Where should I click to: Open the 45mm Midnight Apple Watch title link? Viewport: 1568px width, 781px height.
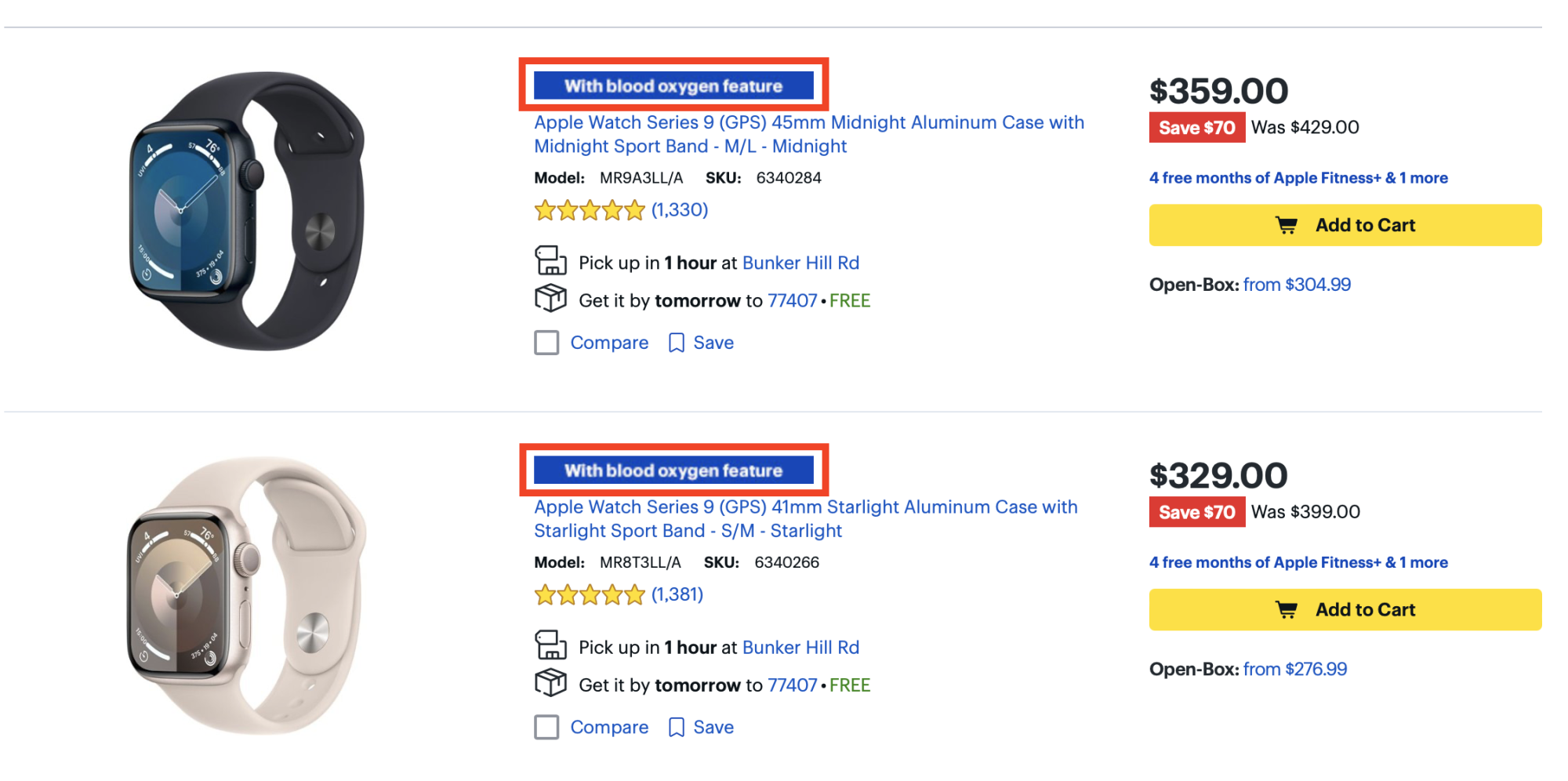808,134
